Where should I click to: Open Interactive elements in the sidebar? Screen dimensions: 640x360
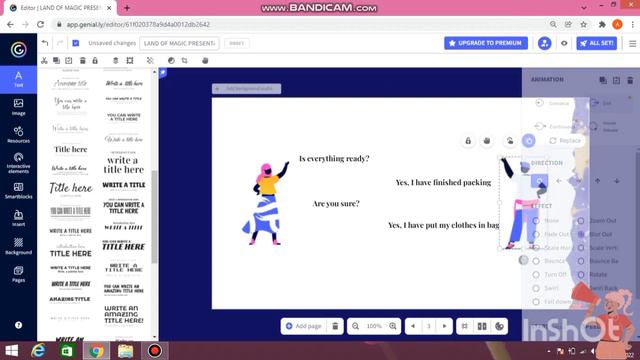(x=18, y=163)
